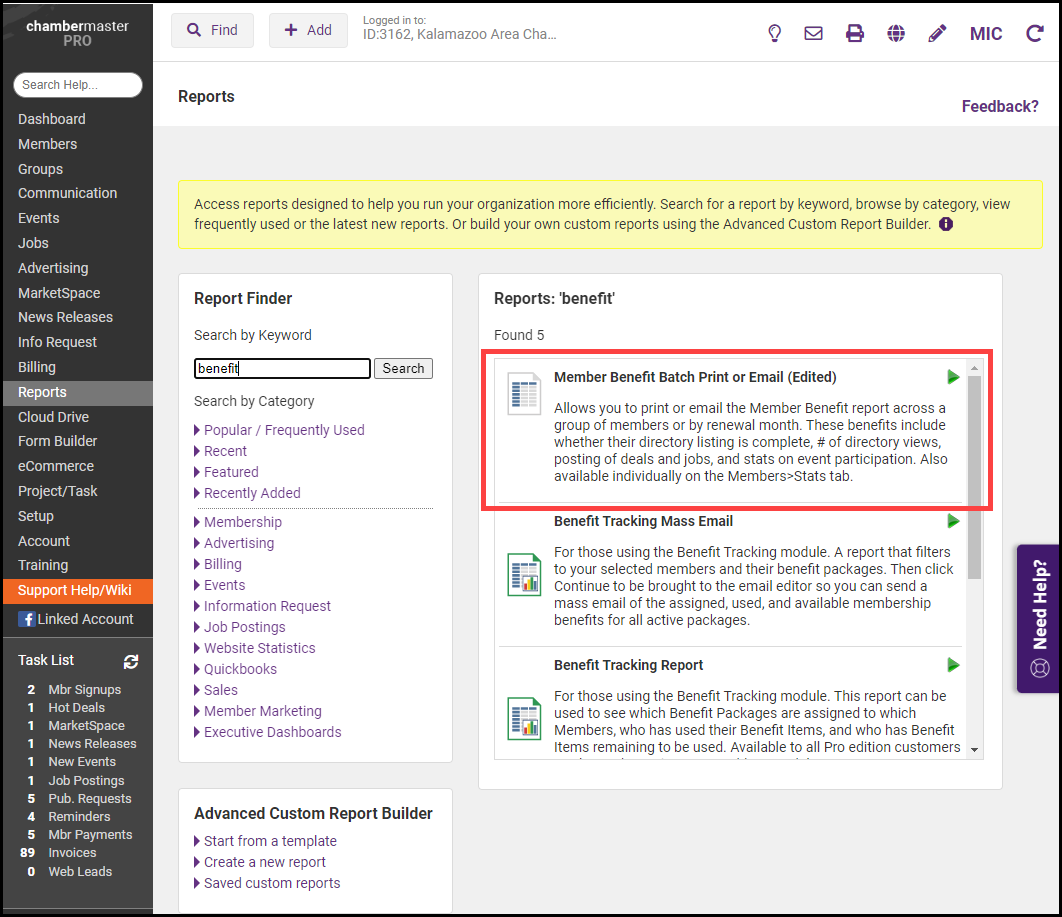Expand Popular / Frequently Used category
This screenshot has height=917, width=1062.
pos(283,430)
